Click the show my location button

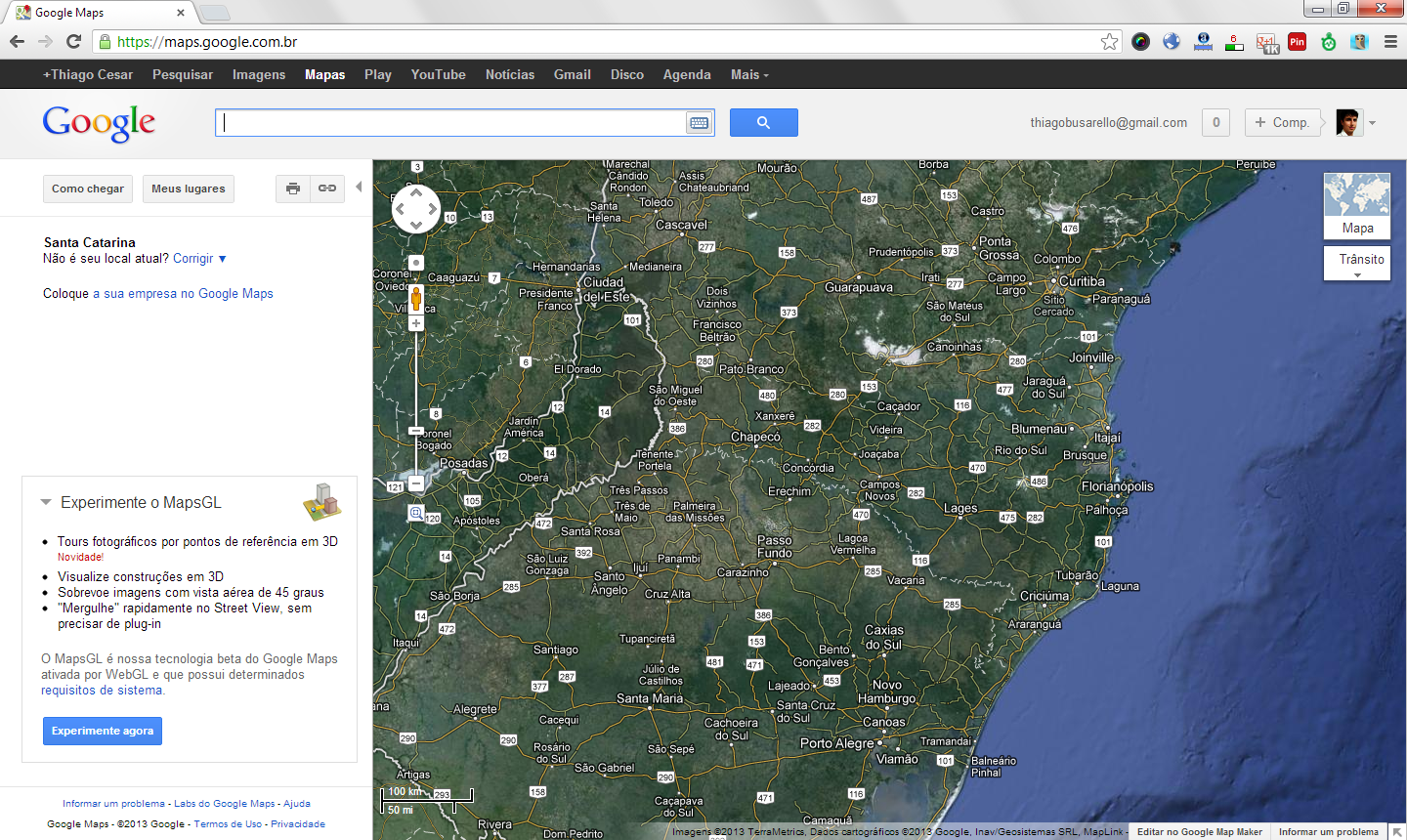416,263
